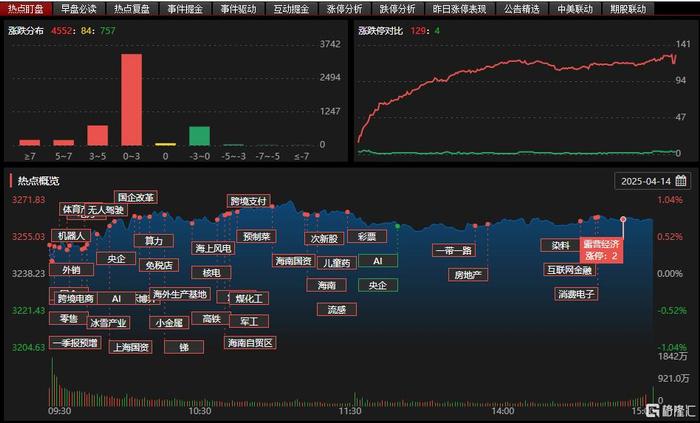Select the 机器人 hotspot label
The height and width of the screenshot is (423, 700).
(x=71, y=236)
